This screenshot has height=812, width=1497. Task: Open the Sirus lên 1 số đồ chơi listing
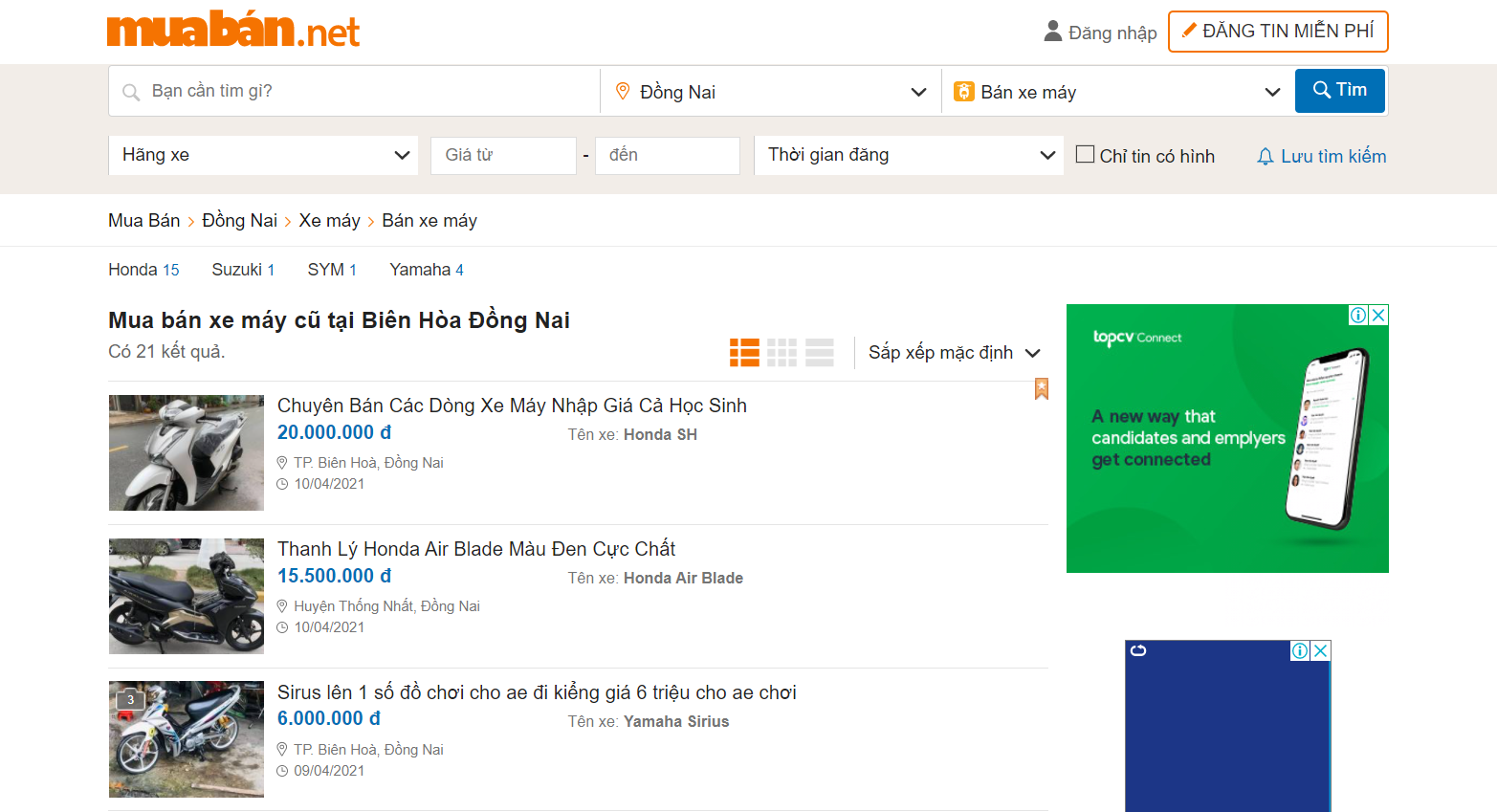537,692
